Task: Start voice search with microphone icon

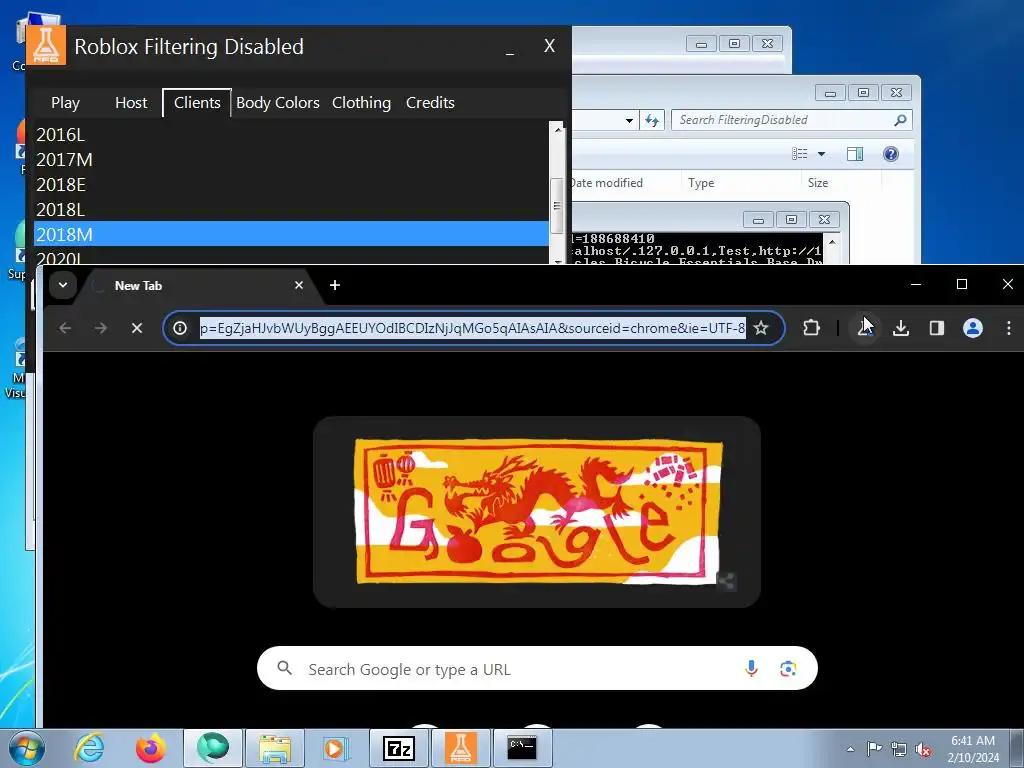Action: (x=751, y=669)
